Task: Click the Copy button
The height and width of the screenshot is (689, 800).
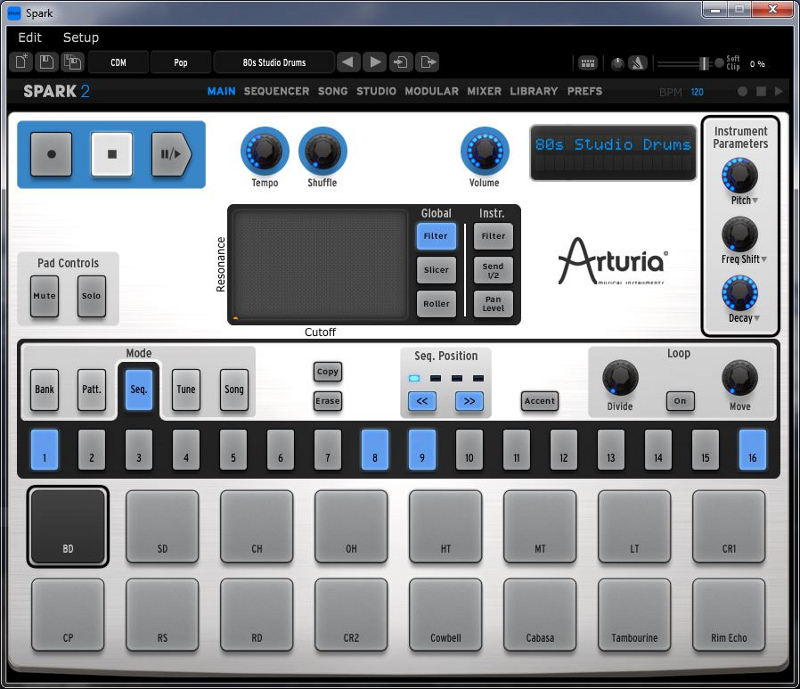Action: point(328,372)
